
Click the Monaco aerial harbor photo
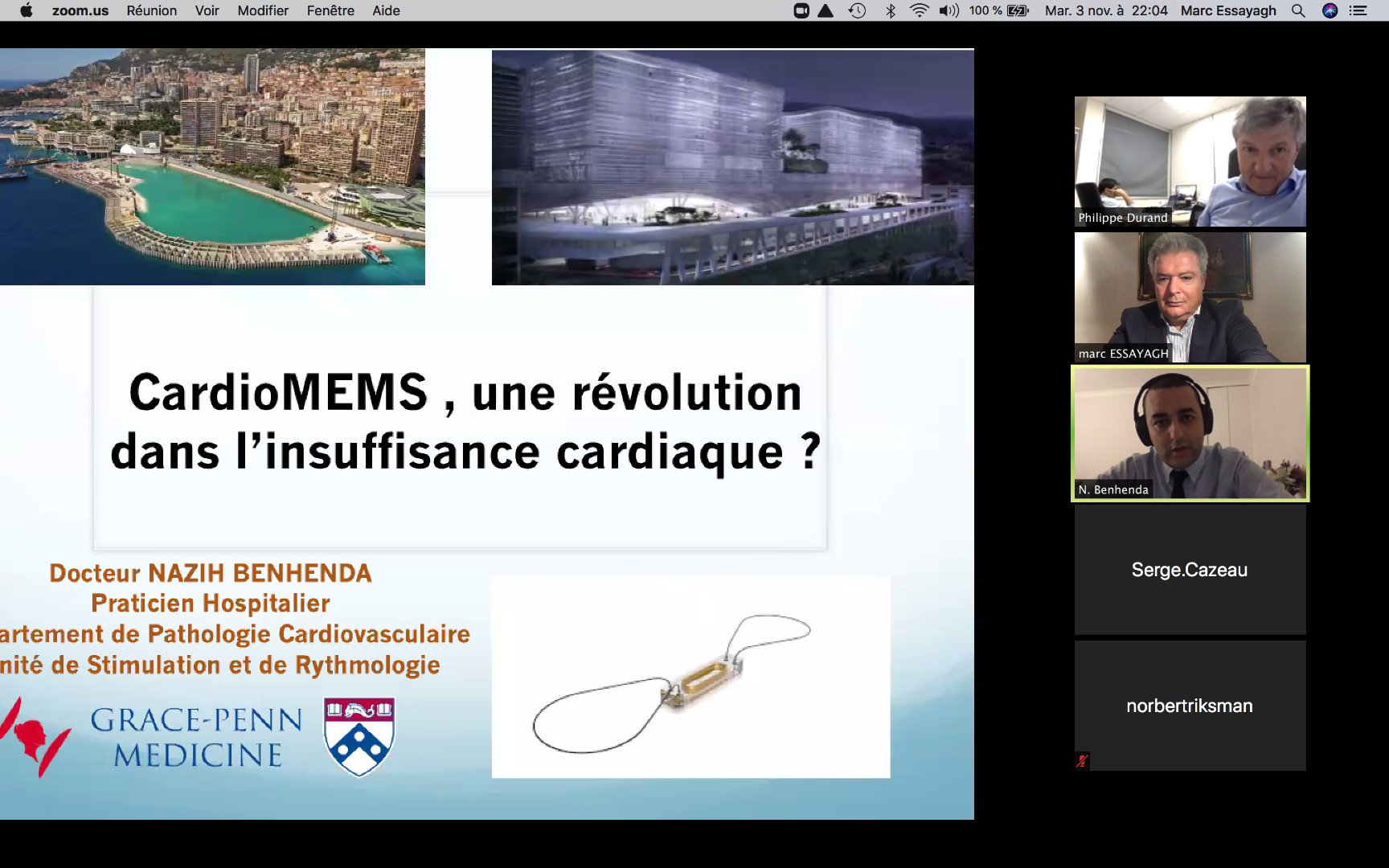pos(212,167)
